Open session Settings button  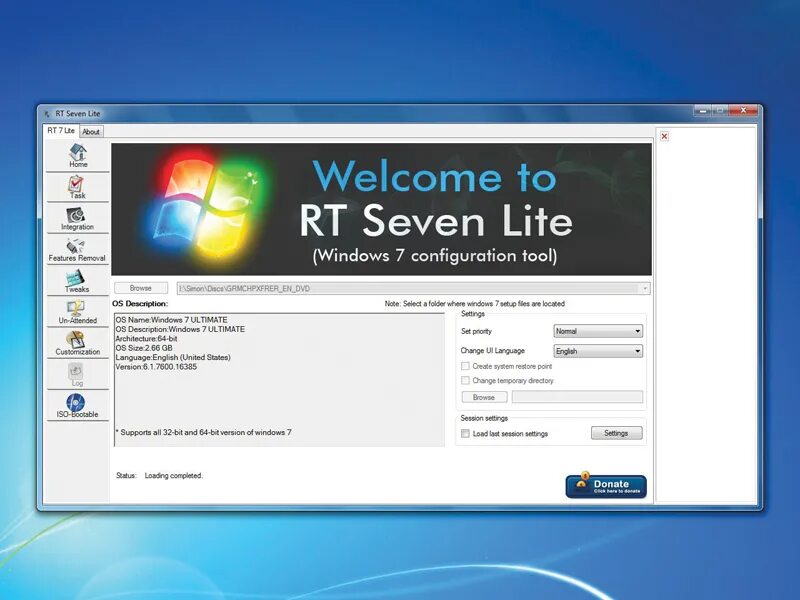tap(616, 433)
